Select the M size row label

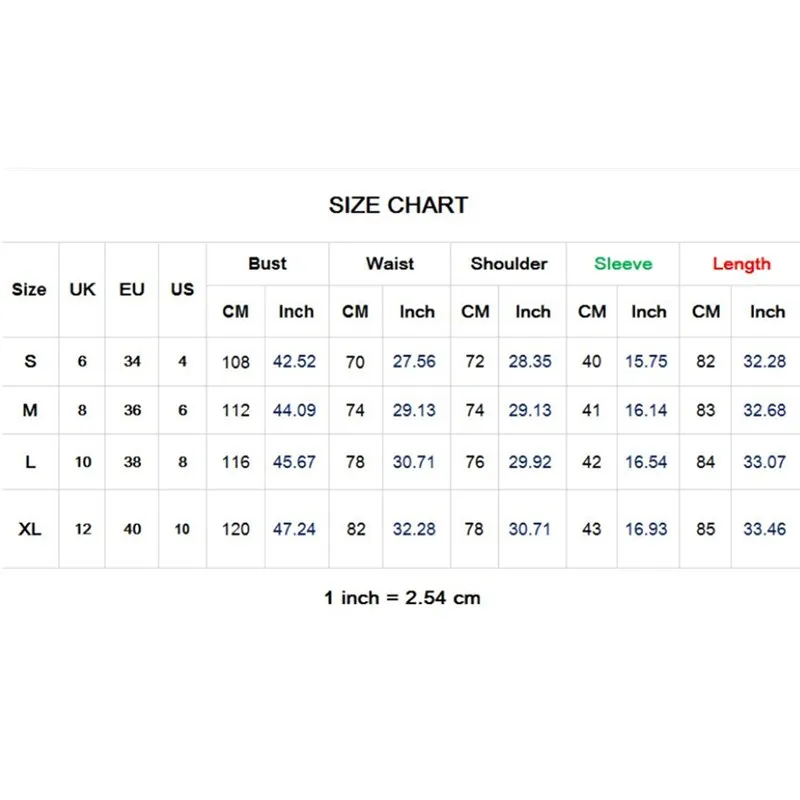[30, 410]
